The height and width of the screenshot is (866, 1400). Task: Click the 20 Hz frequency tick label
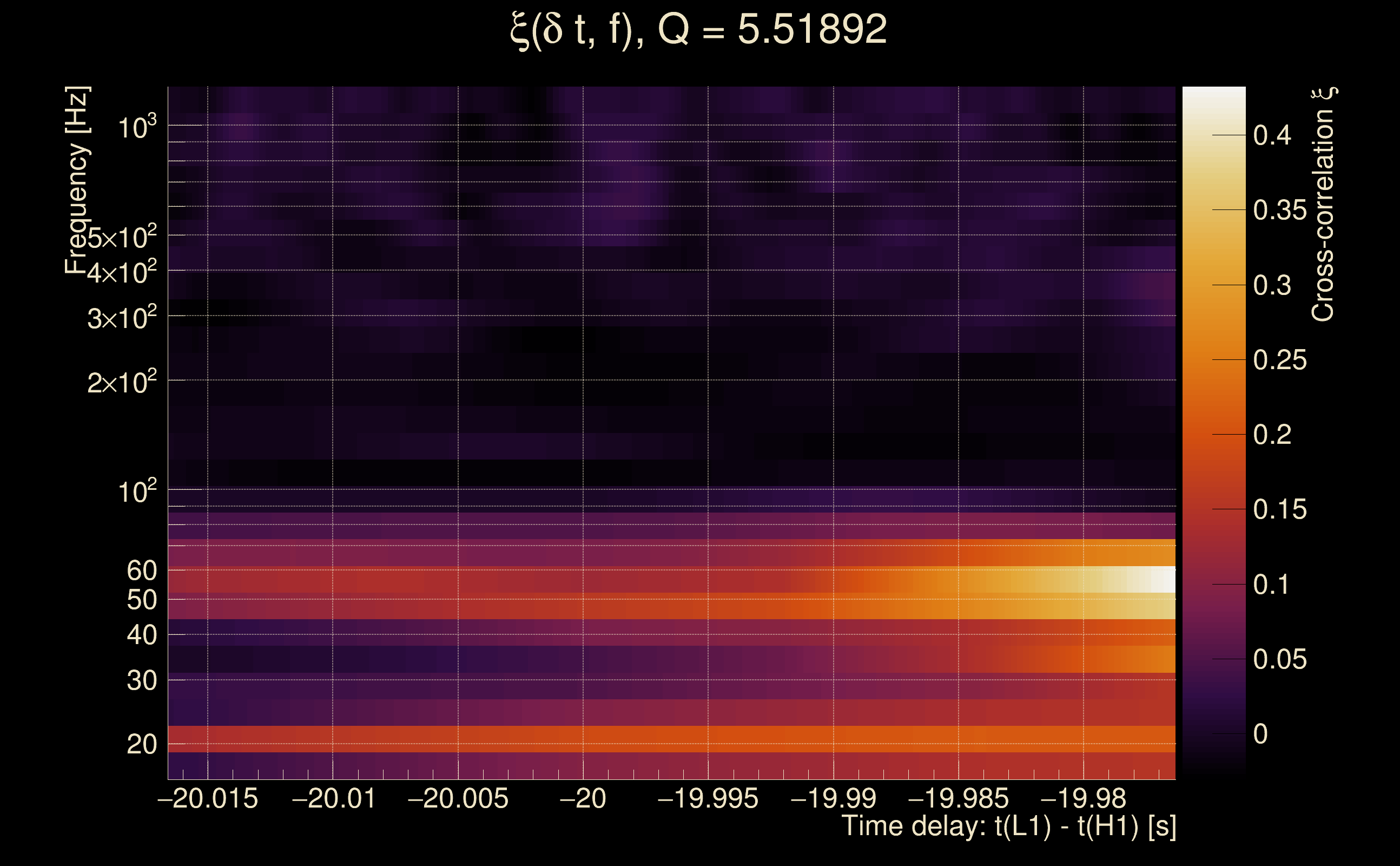click(x=141, y=745)
